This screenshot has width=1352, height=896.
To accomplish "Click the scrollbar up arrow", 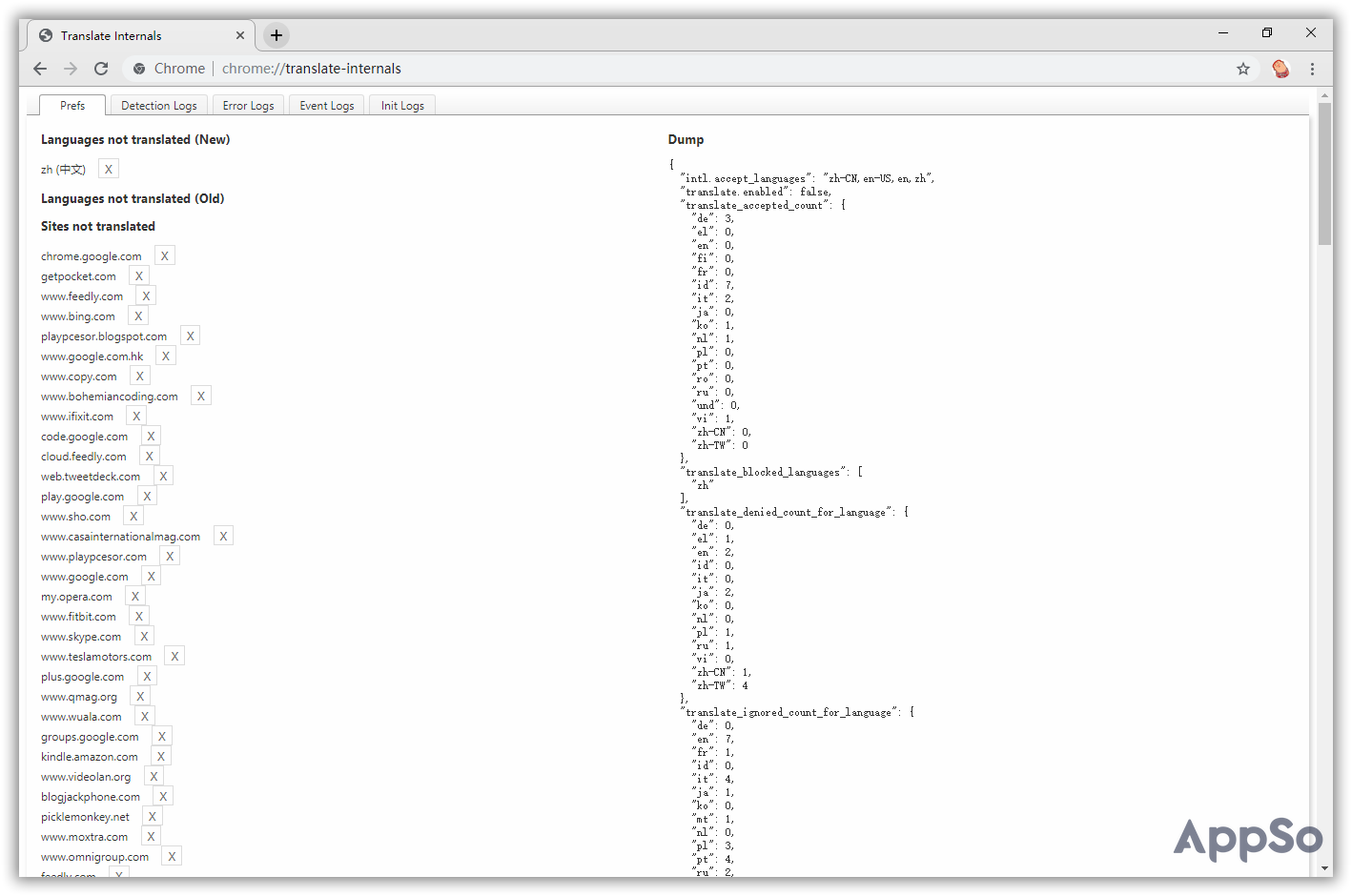I will [1325, 95].
